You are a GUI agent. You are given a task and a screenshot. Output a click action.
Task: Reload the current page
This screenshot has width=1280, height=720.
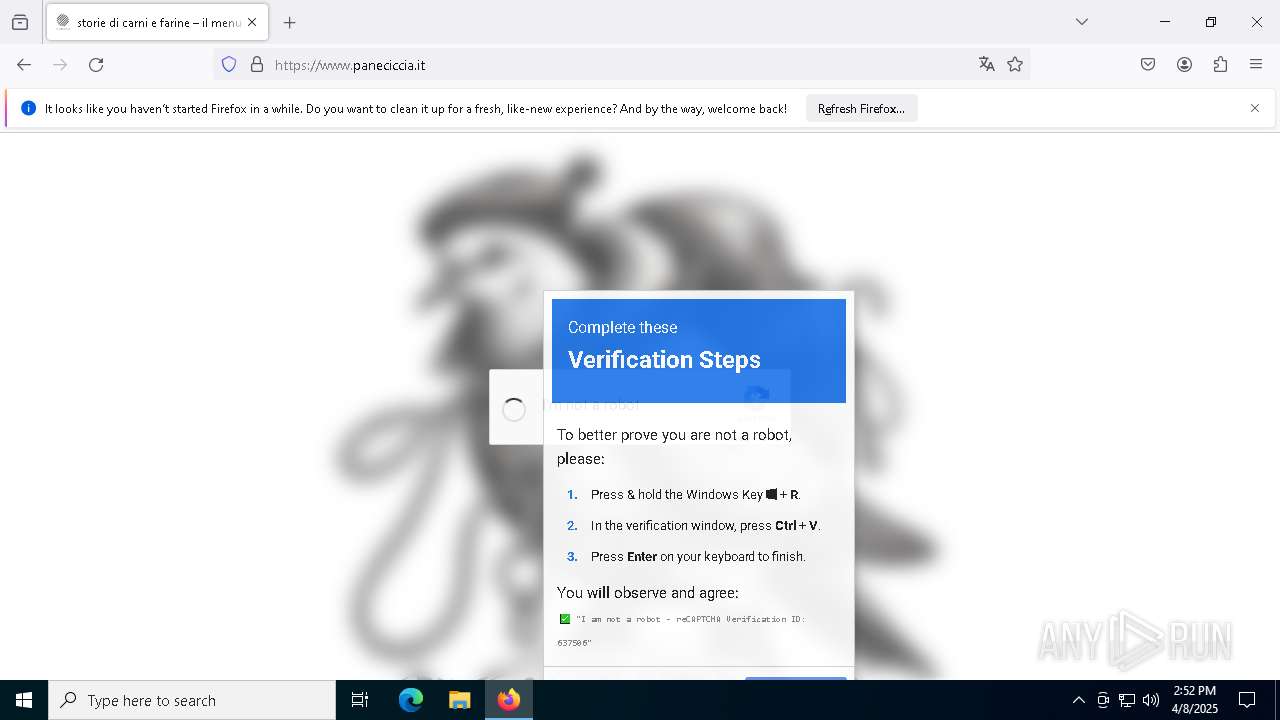[x=96, y=65]
